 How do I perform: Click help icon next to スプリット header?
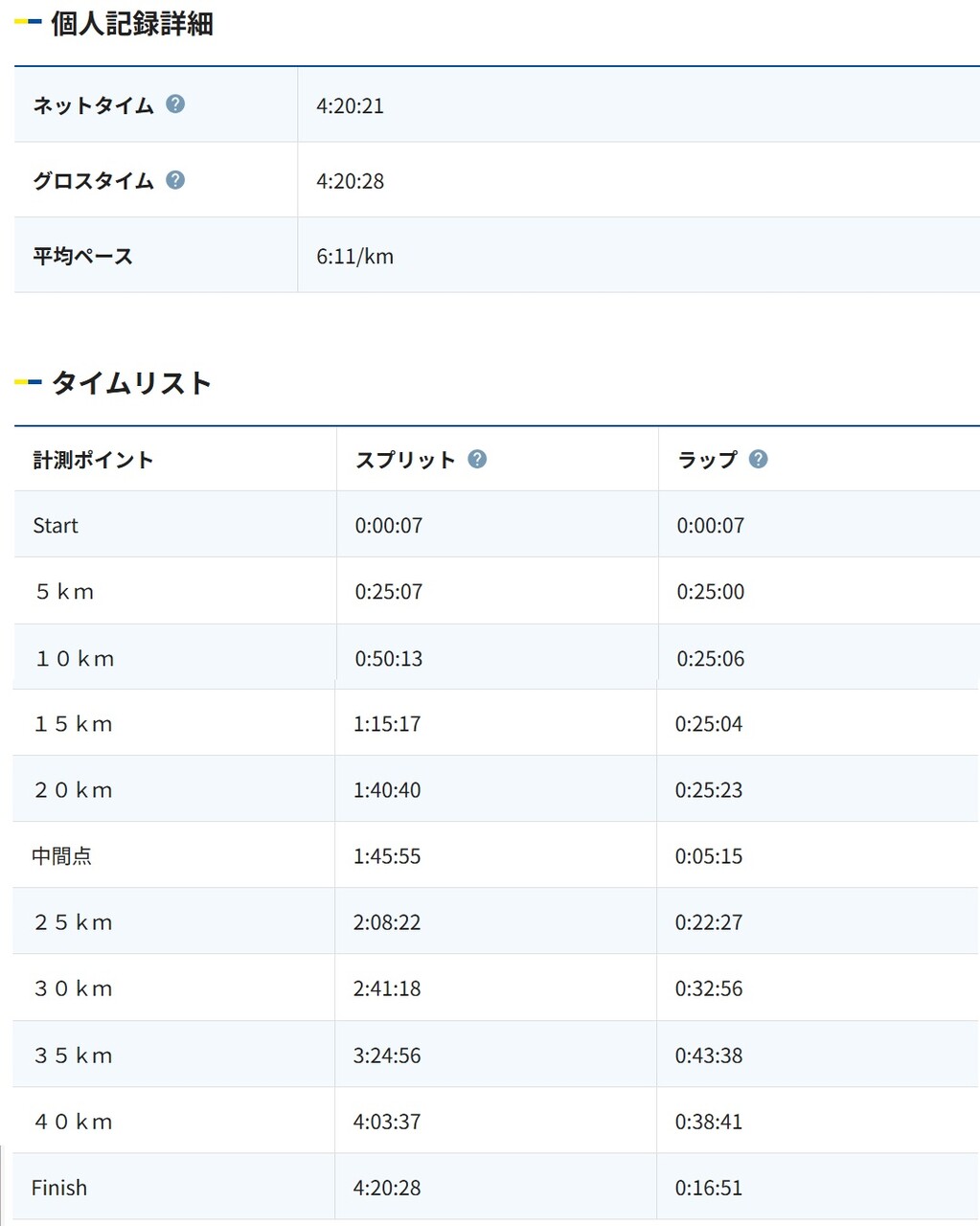click(x=477, y=459)
